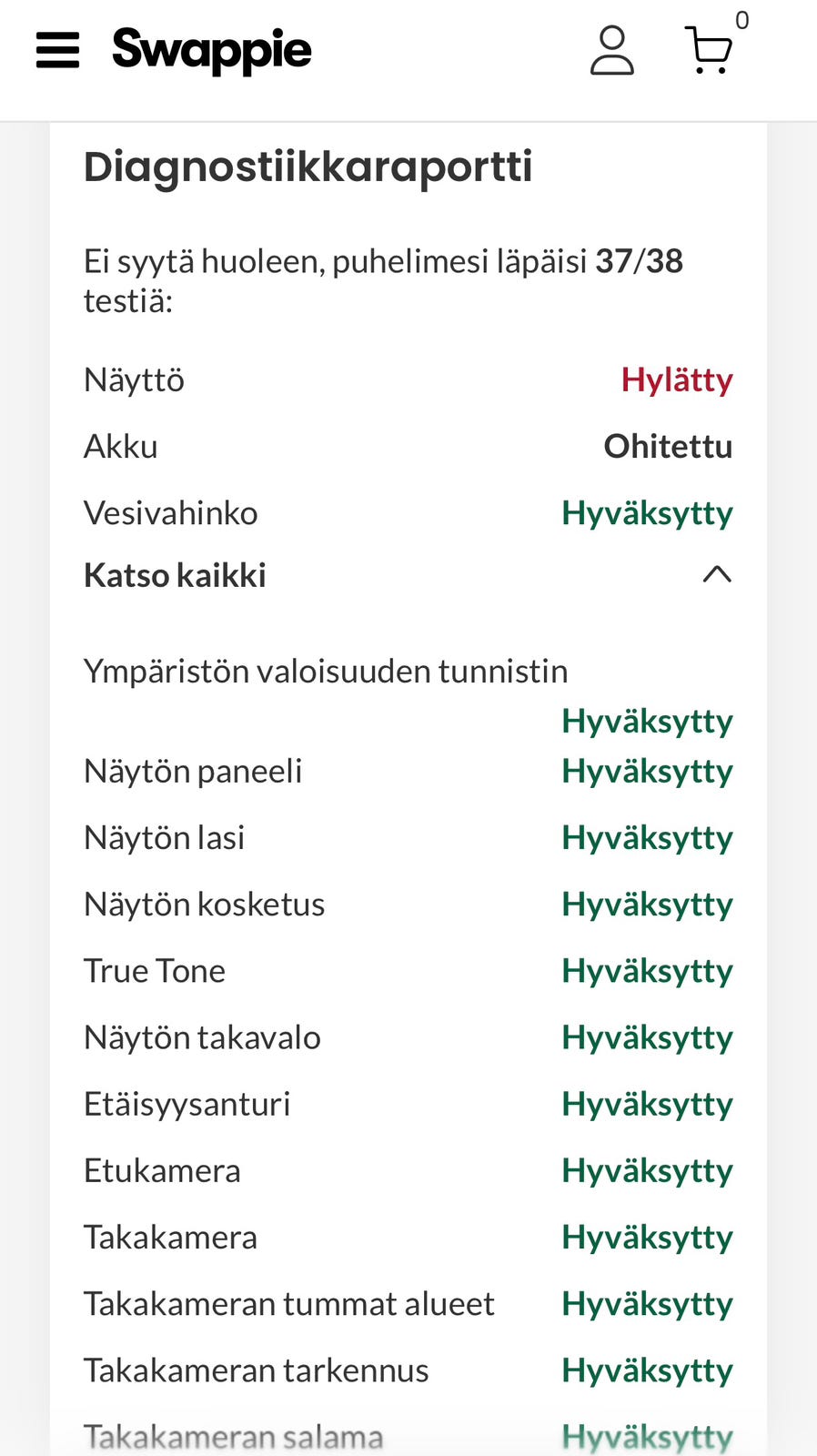Open the user account icon
817x1456 pixels.
click(611, 50)
